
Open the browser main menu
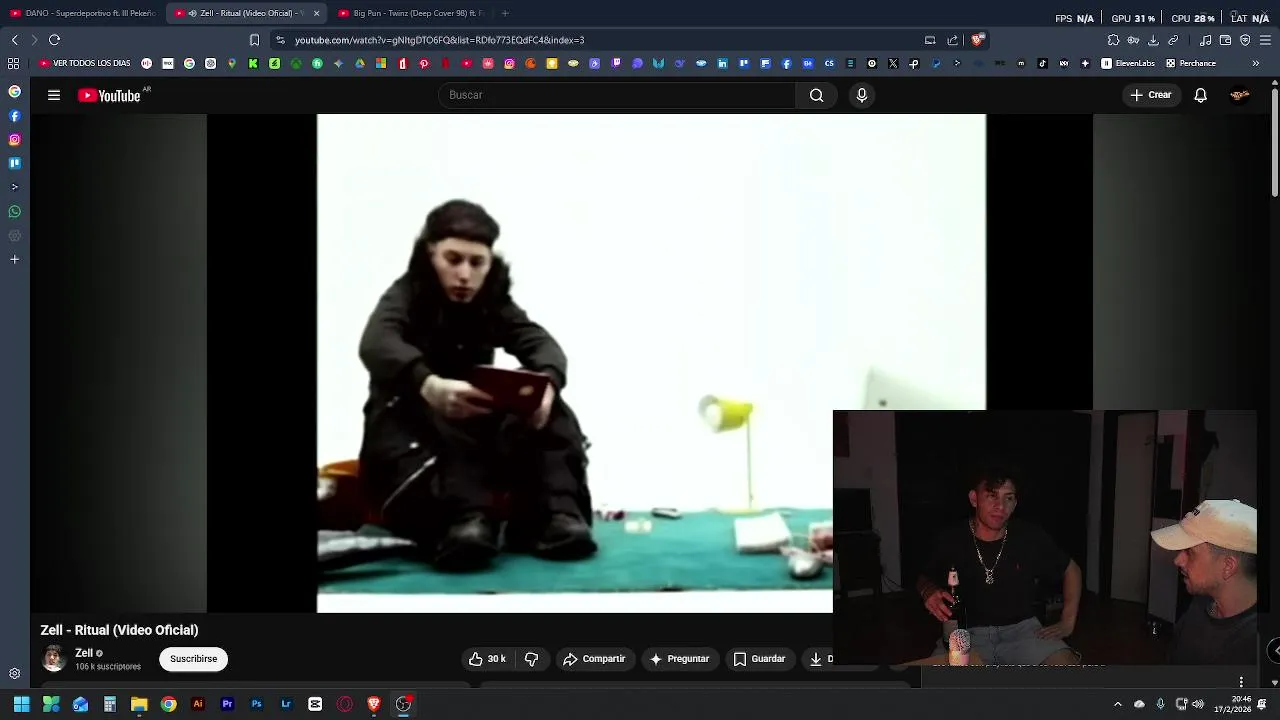pyautogui.click(x=1266, y=40)
